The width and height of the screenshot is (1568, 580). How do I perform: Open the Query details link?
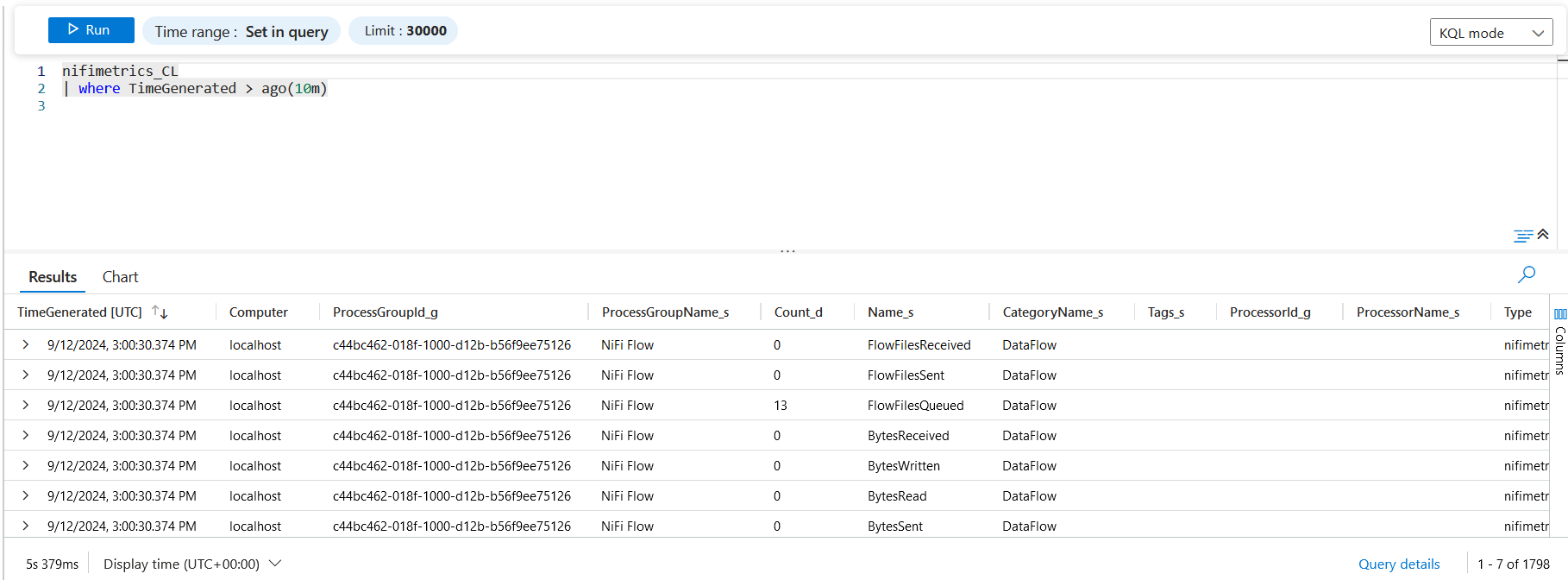point(1399,564)
